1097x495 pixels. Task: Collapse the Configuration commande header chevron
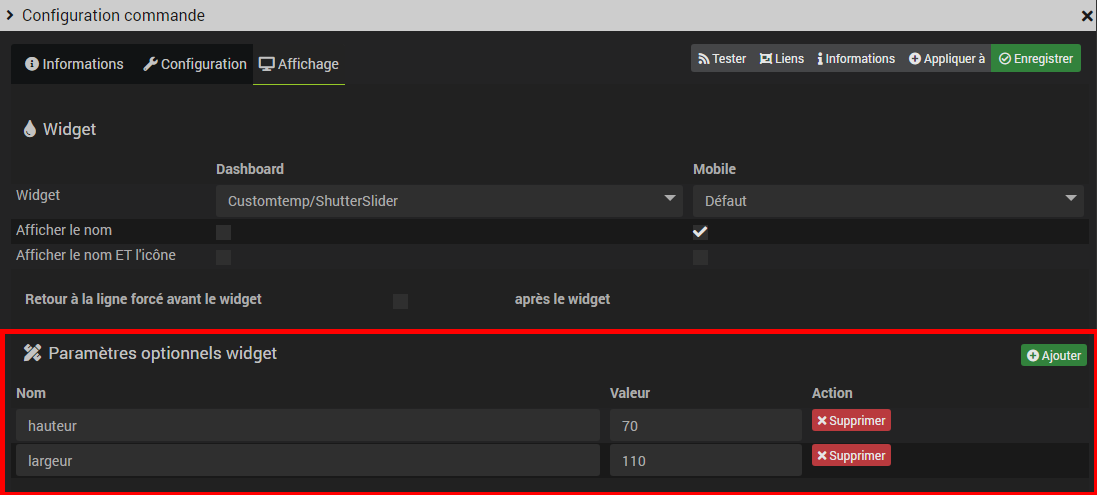tap(9, 15)
